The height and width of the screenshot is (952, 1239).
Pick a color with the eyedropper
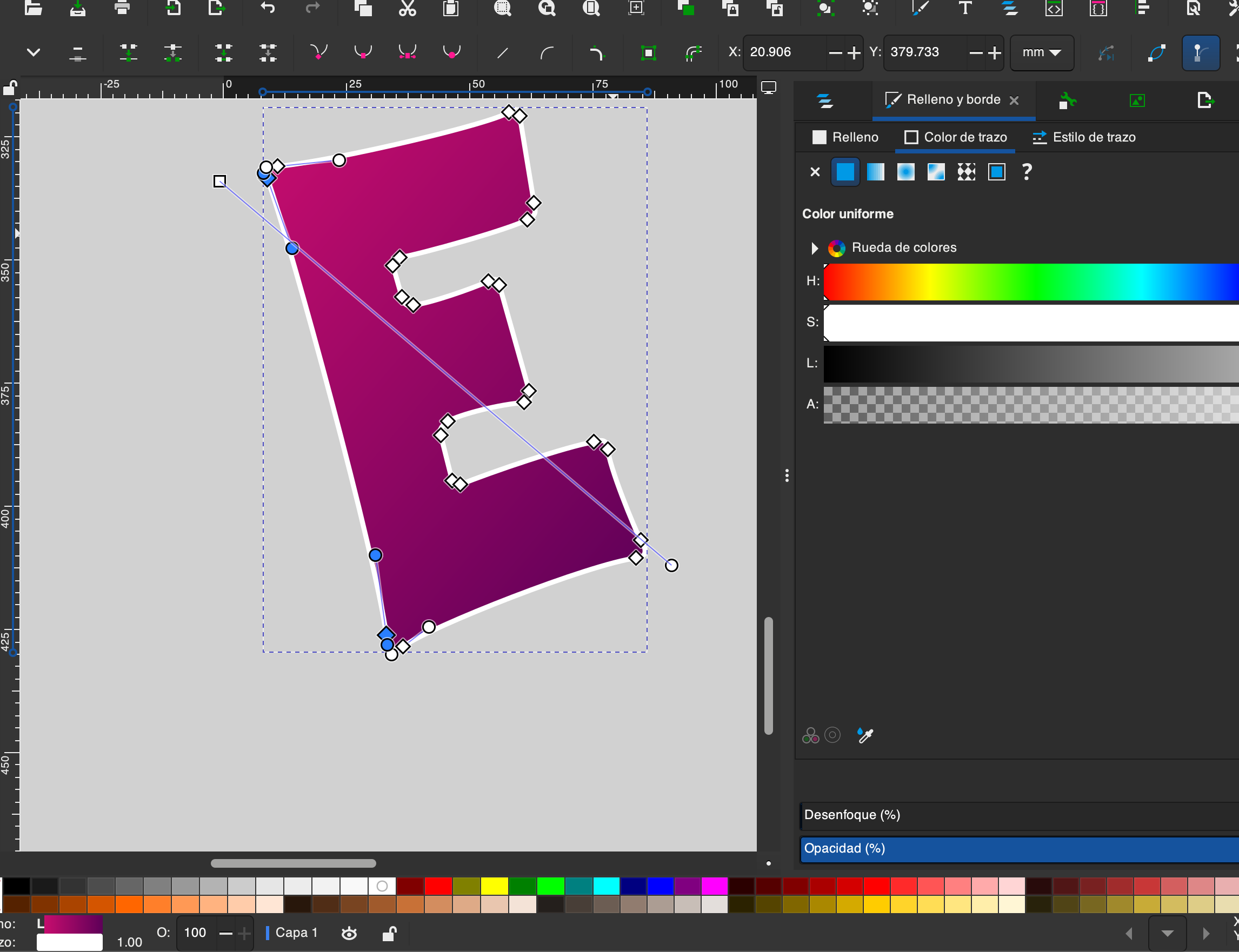click(865, 735)
